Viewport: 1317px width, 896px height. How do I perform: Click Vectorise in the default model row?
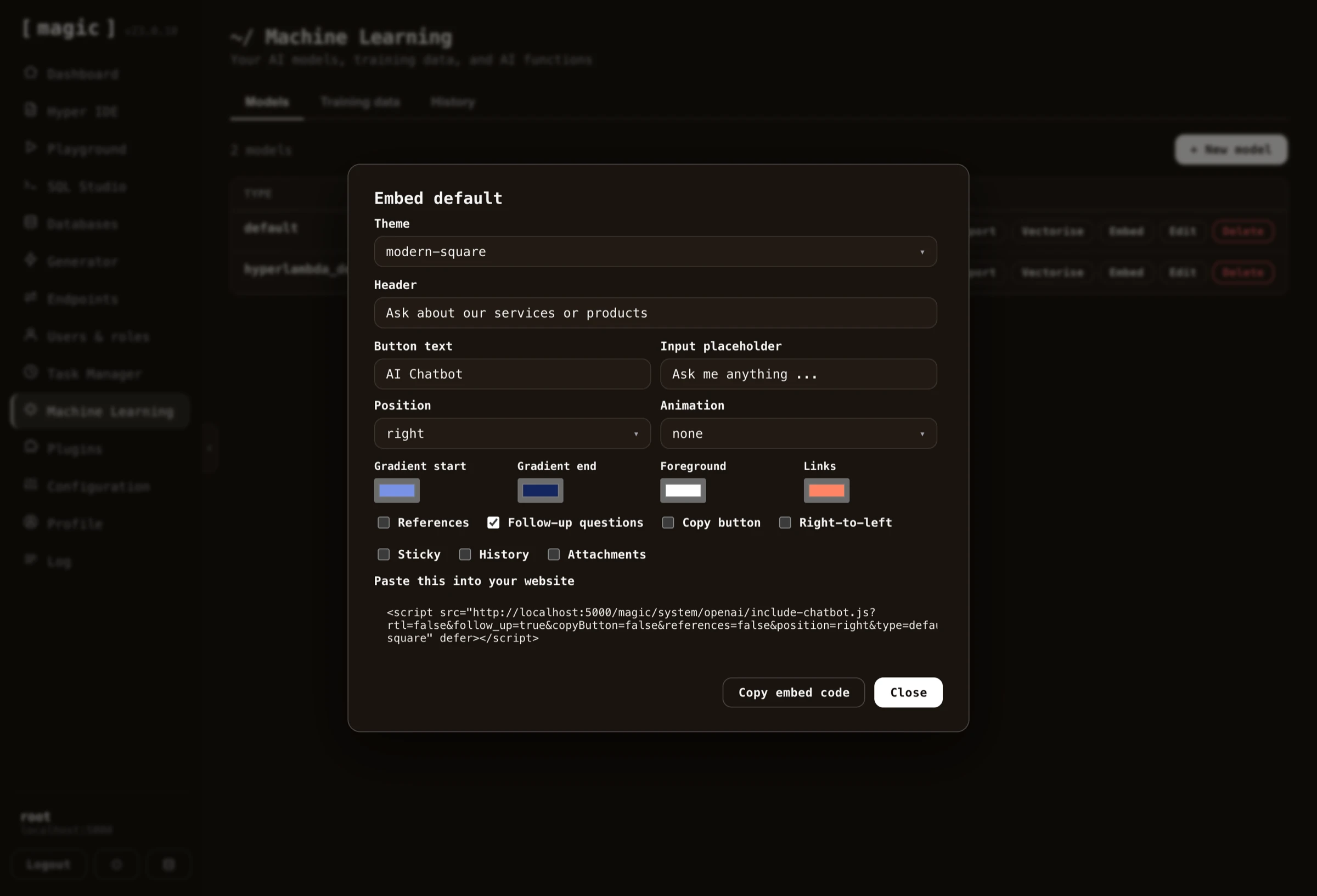point(1053,231)
